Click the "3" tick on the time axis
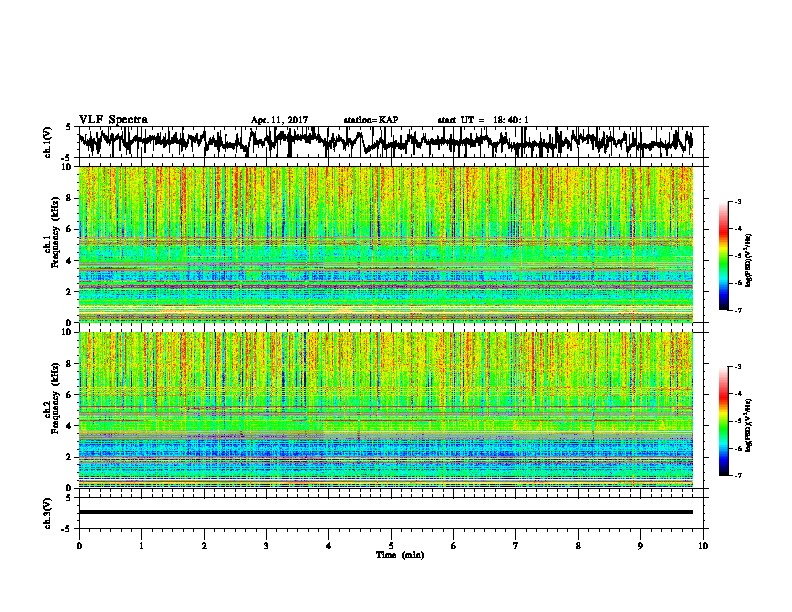 point(266,546)
